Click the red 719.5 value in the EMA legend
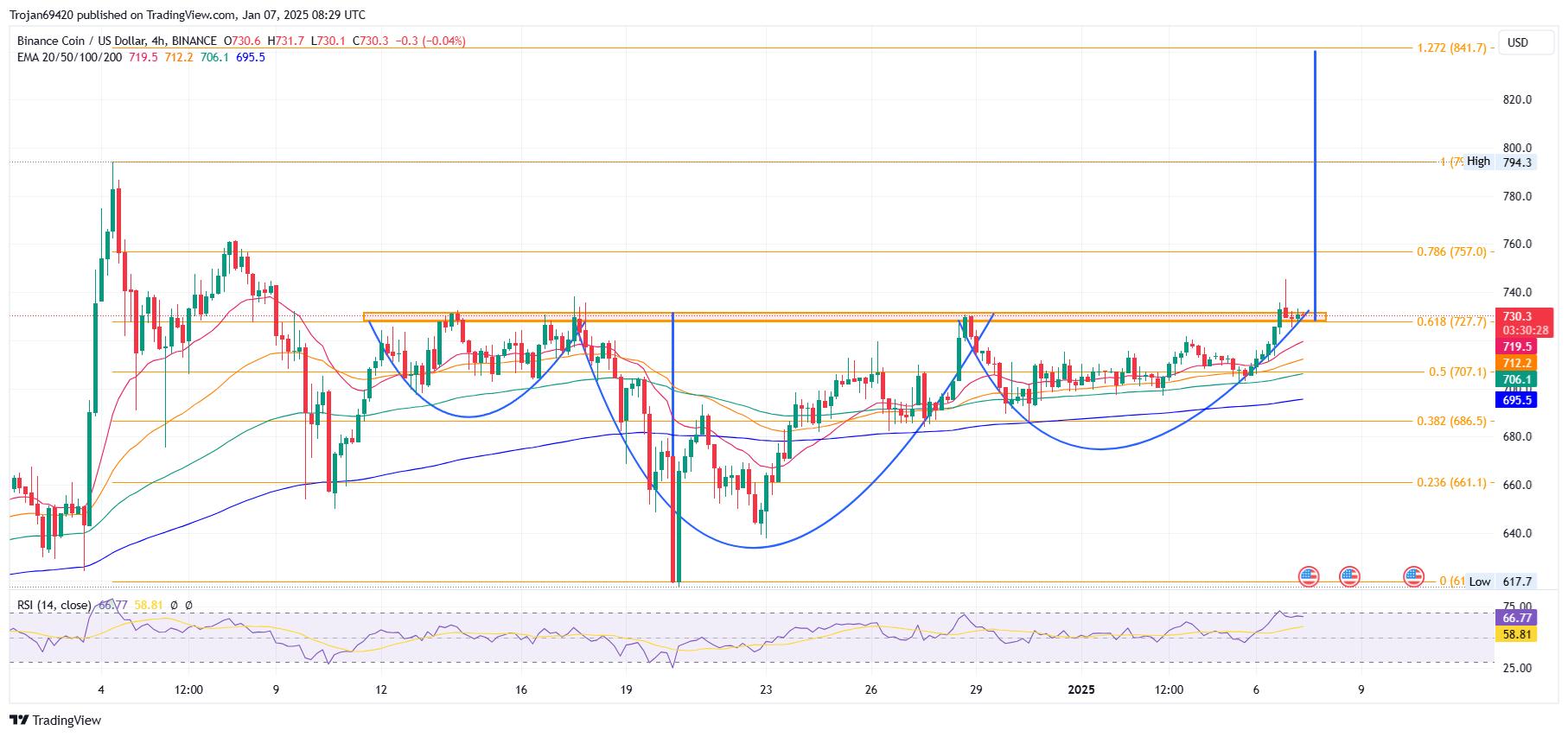Image resolution: width=1568 pixels, height=737 pixels. pyautogui.click(x=143, y=57)
